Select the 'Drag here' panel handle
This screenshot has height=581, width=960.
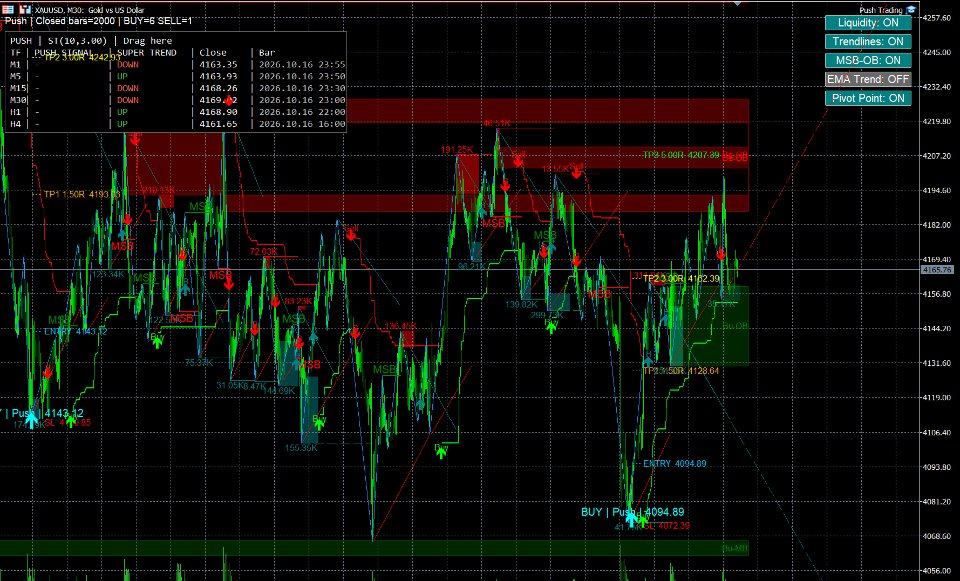pos(148,41)
